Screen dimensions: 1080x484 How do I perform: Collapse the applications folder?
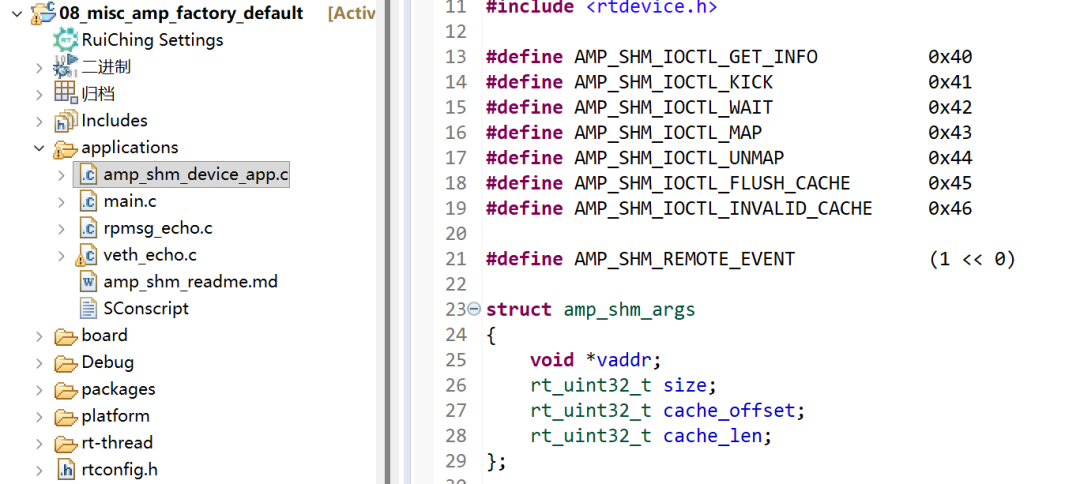point(39,148)
